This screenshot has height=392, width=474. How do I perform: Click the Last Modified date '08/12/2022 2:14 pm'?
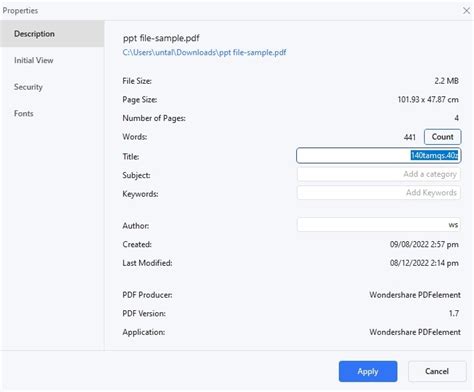[424, 263]
